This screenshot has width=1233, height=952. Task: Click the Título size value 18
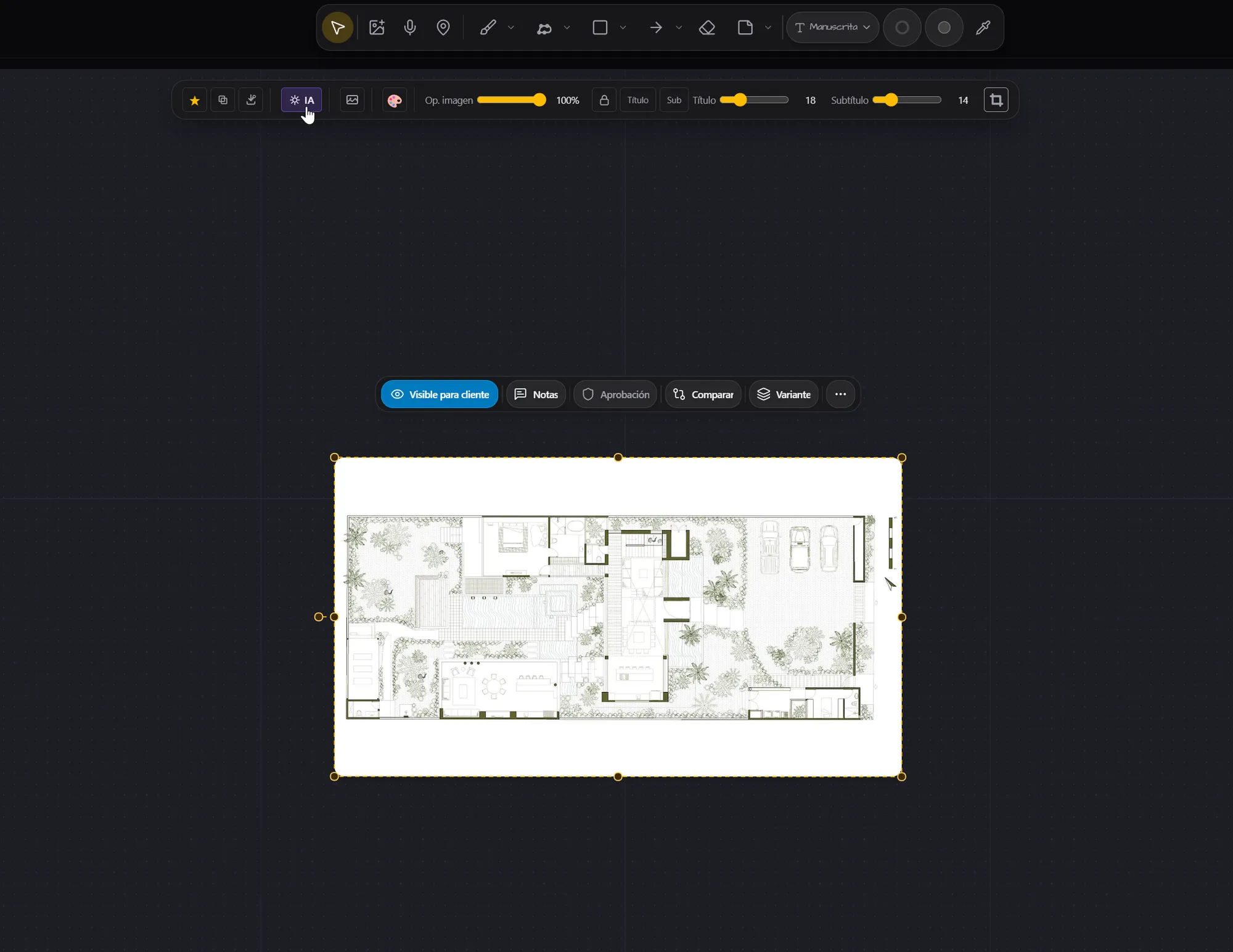810,100
